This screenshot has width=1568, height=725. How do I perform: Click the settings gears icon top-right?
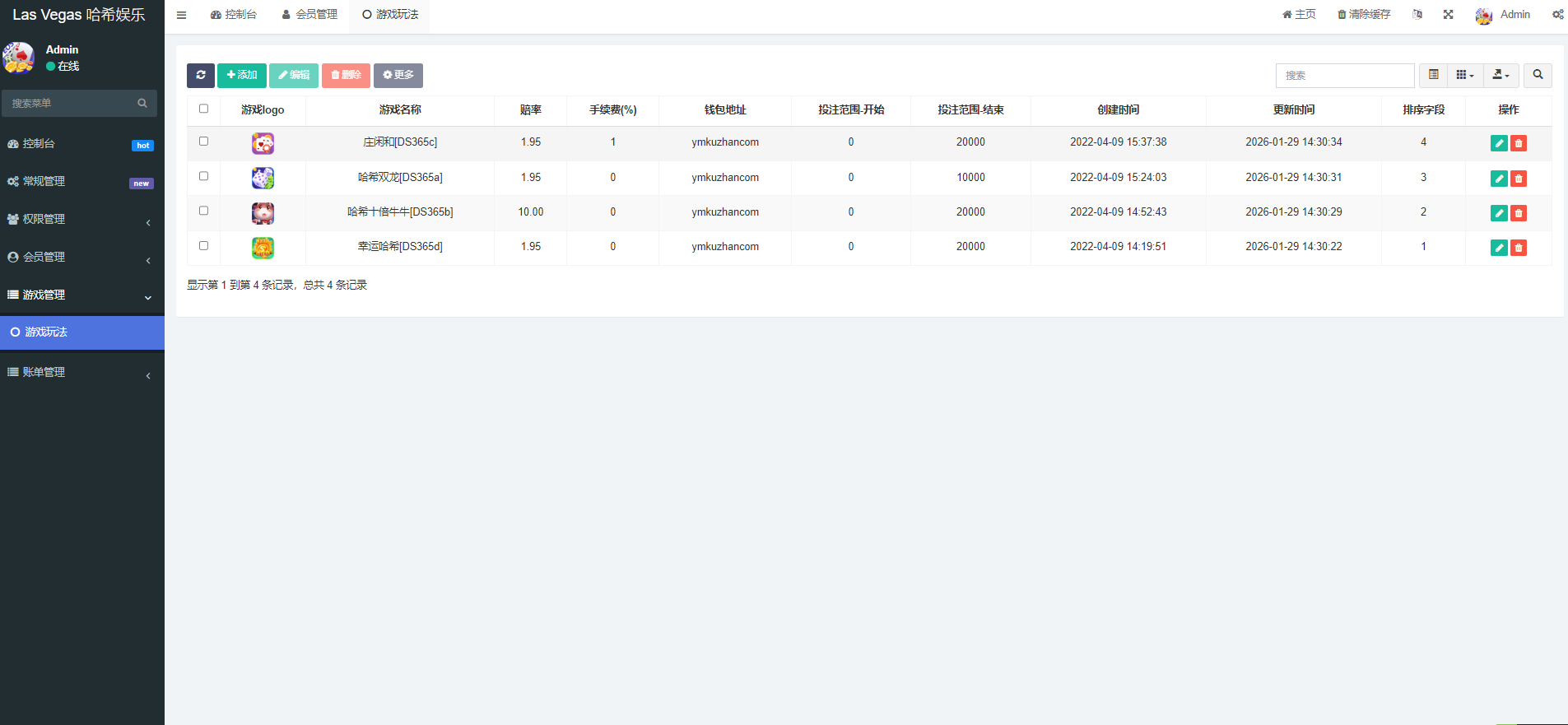click(1557, 15)
